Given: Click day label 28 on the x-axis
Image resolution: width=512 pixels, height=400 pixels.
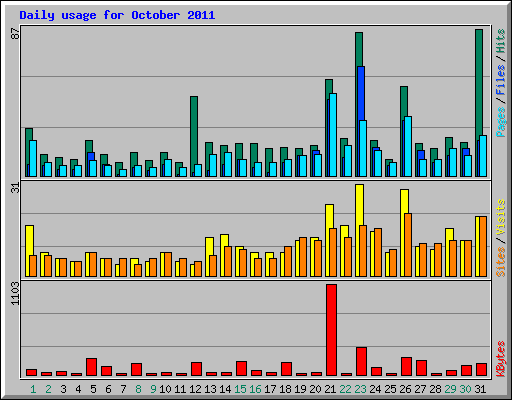Looking at the screenshot, I should 435,389.
